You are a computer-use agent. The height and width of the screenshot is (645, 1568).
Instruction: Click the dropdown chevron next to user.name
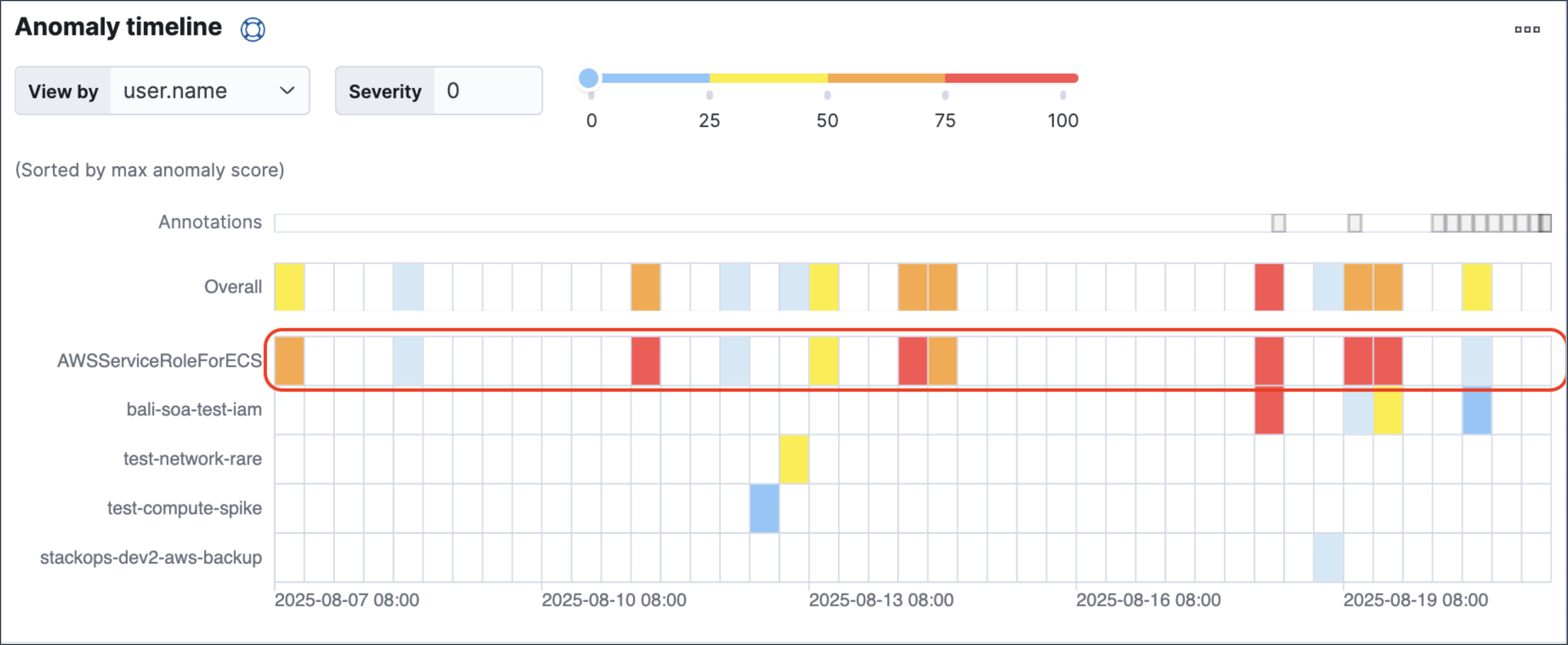pos(287,91)
